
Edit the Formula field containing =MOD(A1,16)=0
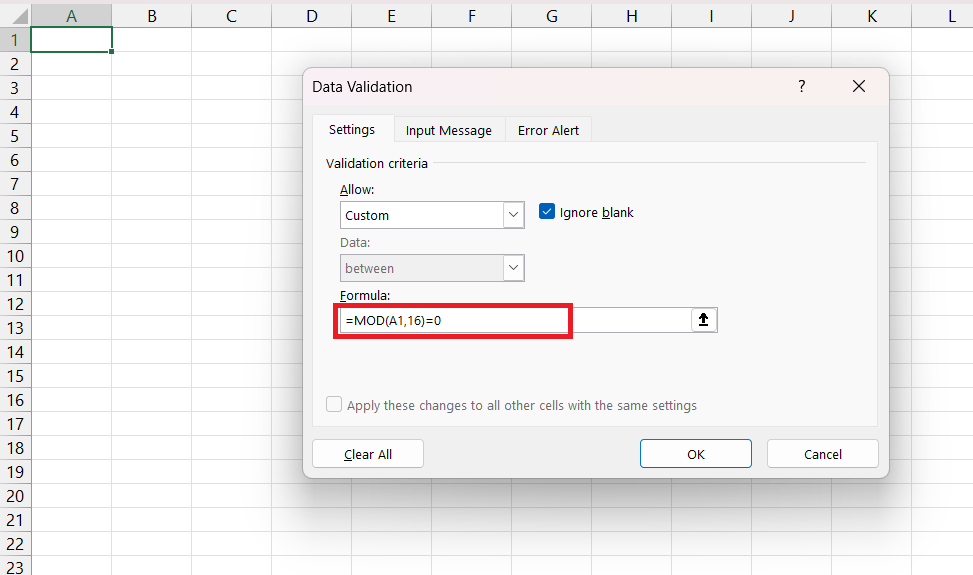[x=516, y=320]
